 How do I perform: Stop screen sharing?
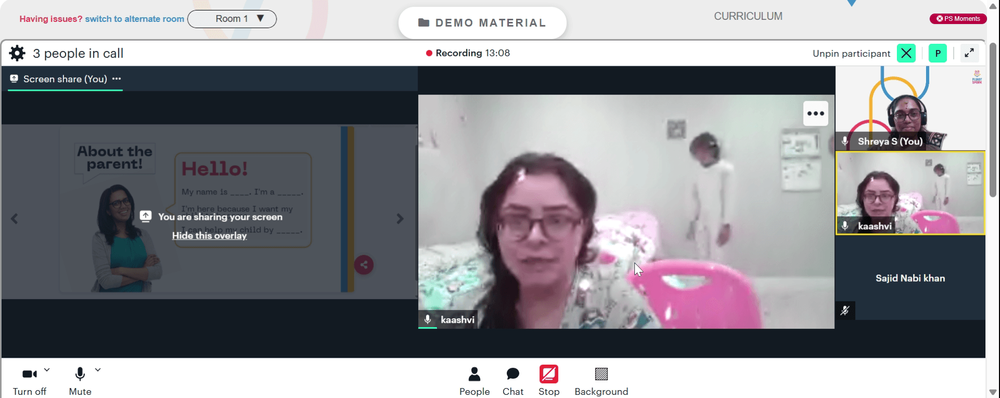click(548, 381)
